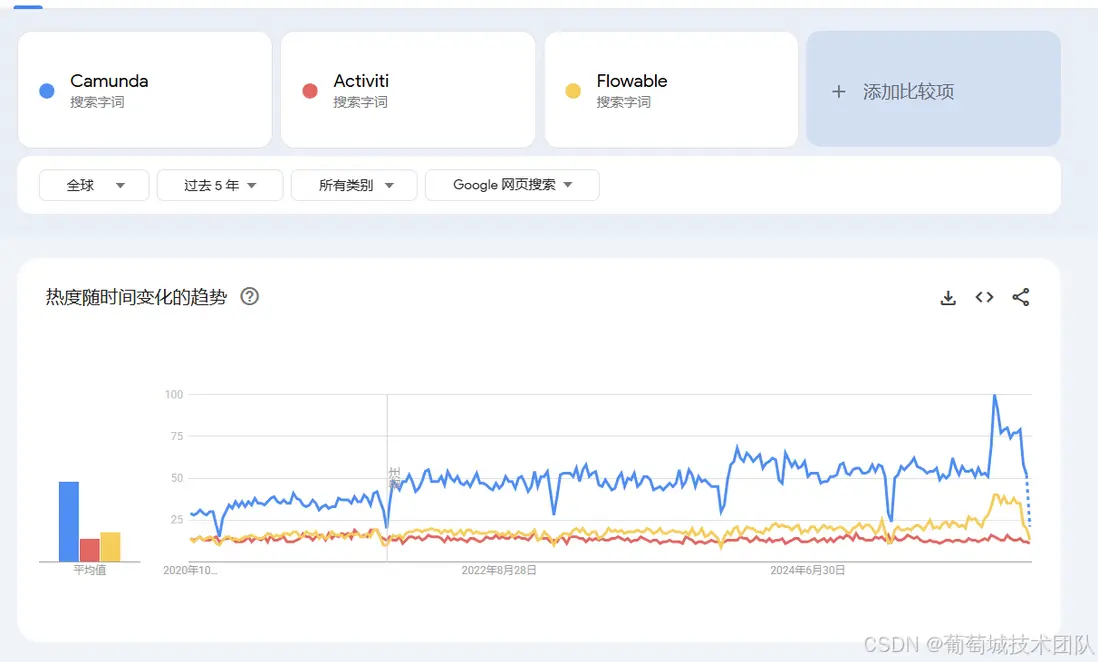Viewport: 1098px width, 662px height.
Task: Expand the 过去 5 年 time range dropdown
Action: (220, 185)
